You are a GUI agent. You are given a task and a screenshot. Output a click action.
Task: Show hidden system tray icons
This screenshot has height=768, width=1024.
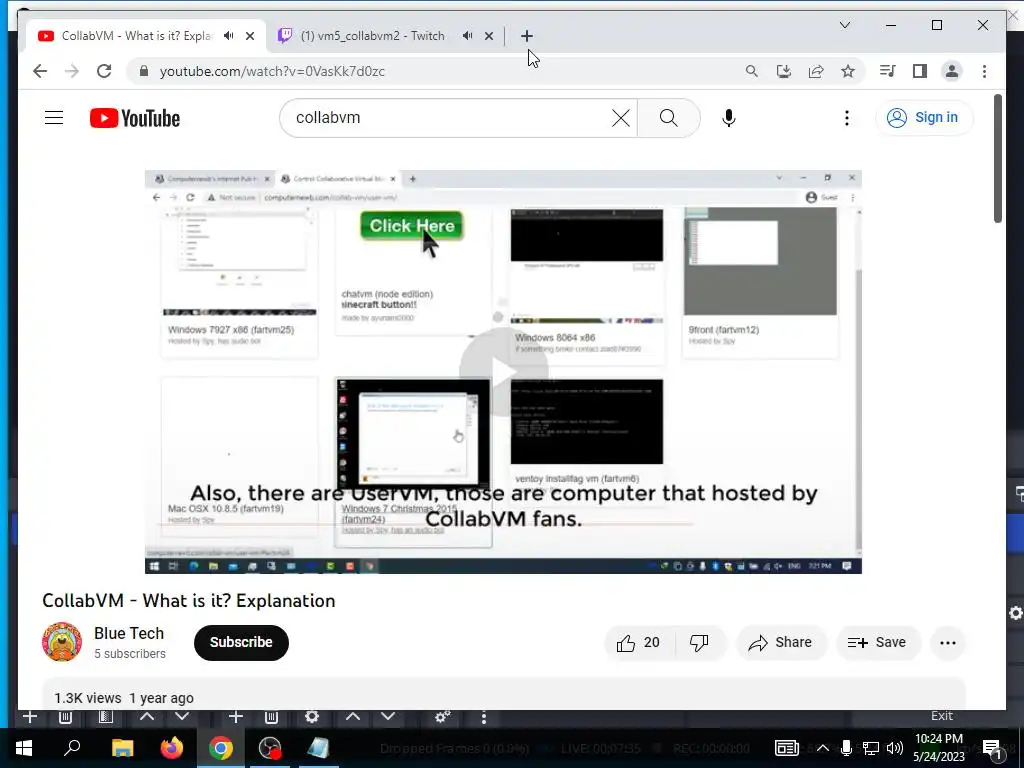pos(823,748)
